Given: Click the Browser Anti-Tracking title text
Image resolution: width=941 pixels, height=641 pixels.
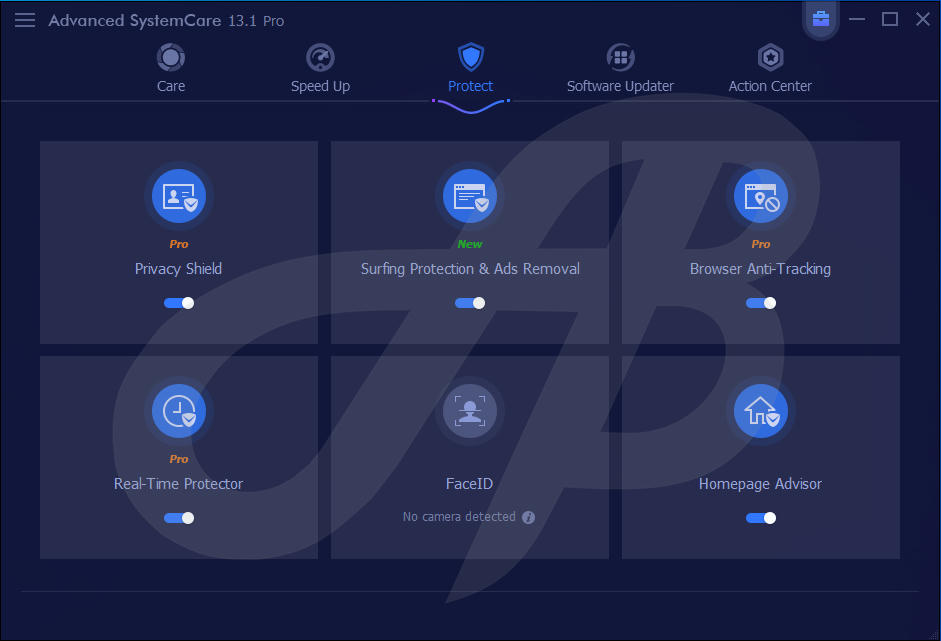Looking at the screenshot, I should tap(760, 269).
